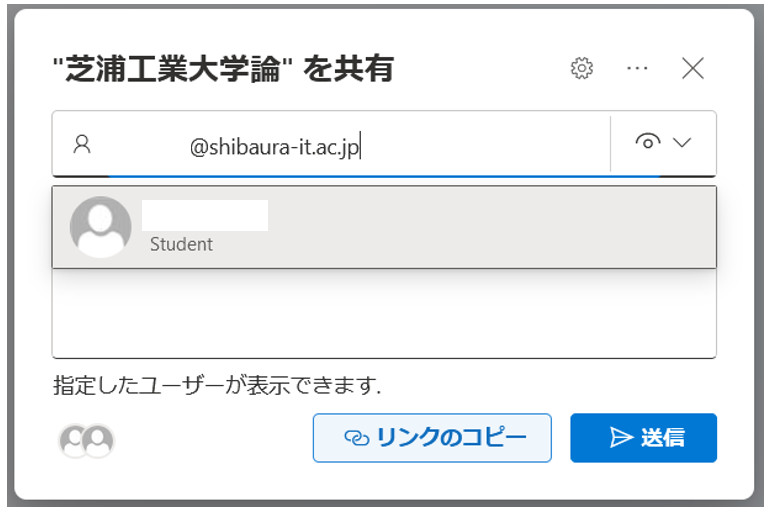
Task: Close the share dialog with the X
Action: pyautogui.click(x=693, y=68)
